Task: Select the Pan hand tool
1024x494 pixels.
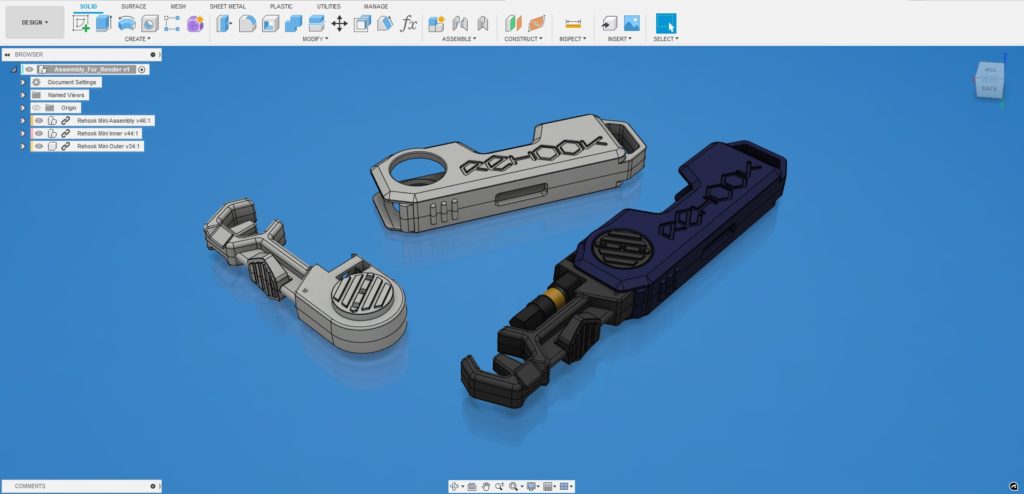Action: tap(486, 486)
